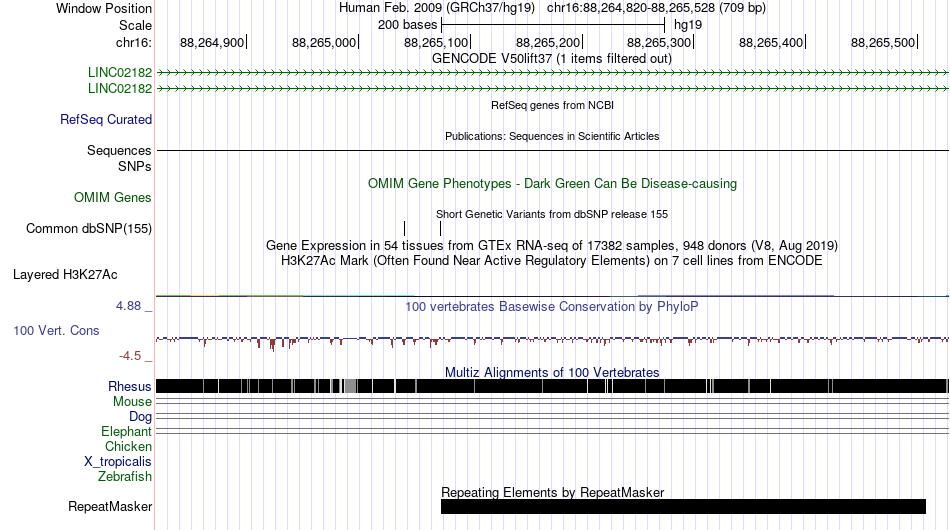Viewport: 950px width, 530px height.
Task: Select the X_tropicalis species label
Action: (x=118, y=462)
